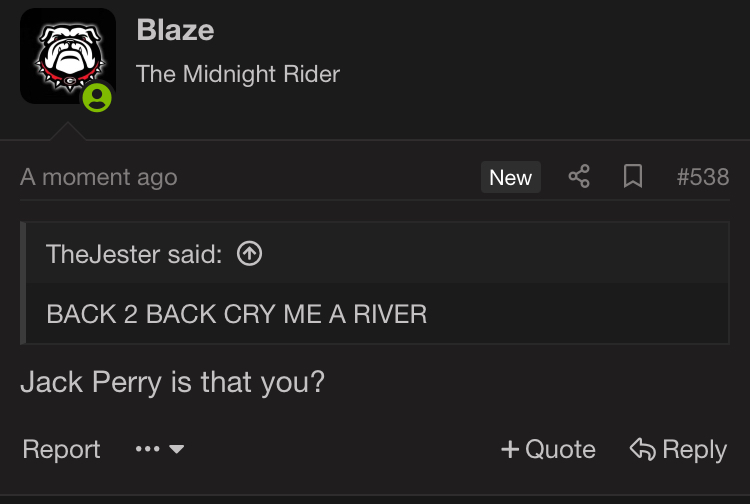Click the three-dots ellipsis icon
750x504 pixels.
[147, 450]
